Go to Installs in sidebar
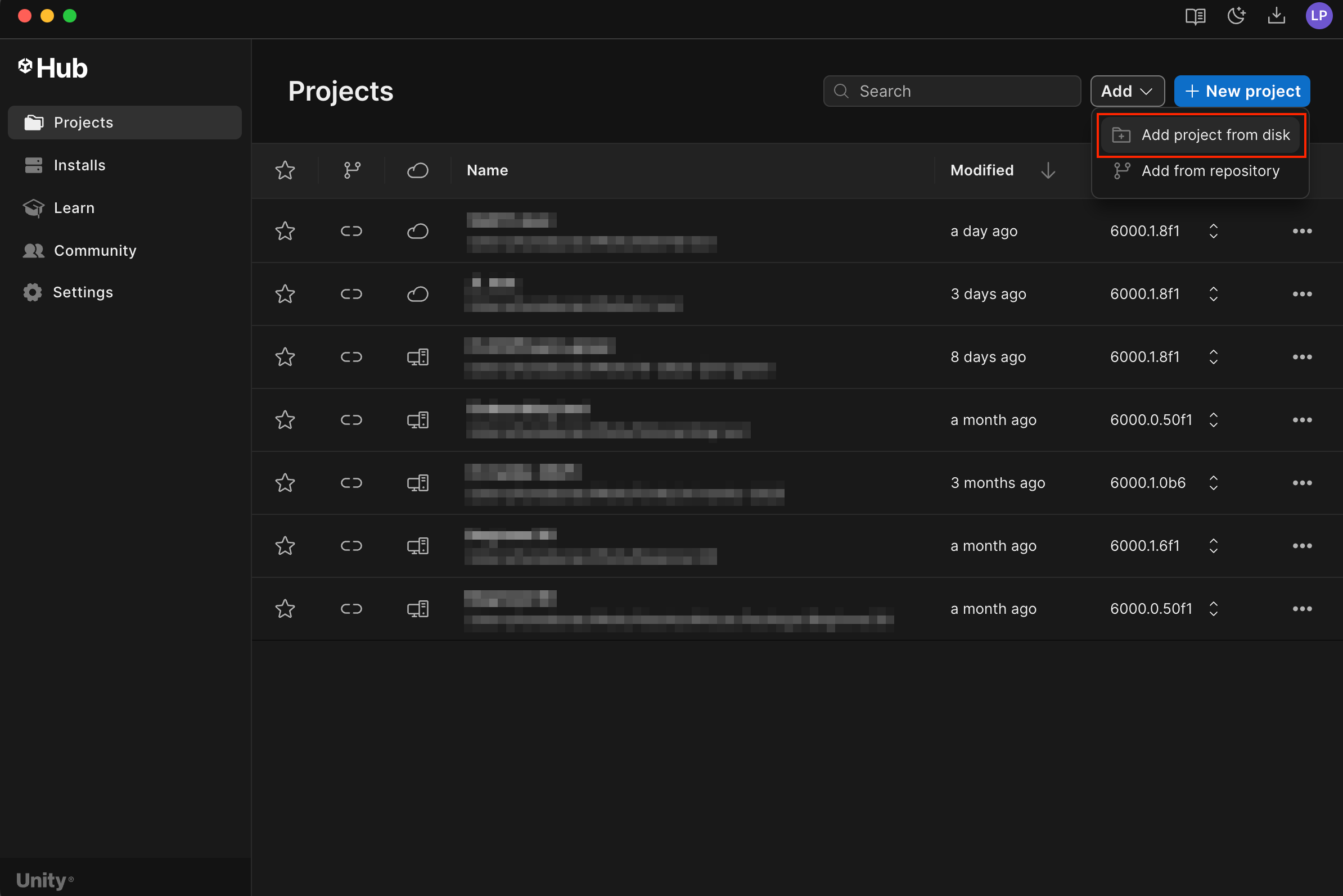Image resolution: width=1343 pixels, height=896 pixels. click(x=79, y=165)
